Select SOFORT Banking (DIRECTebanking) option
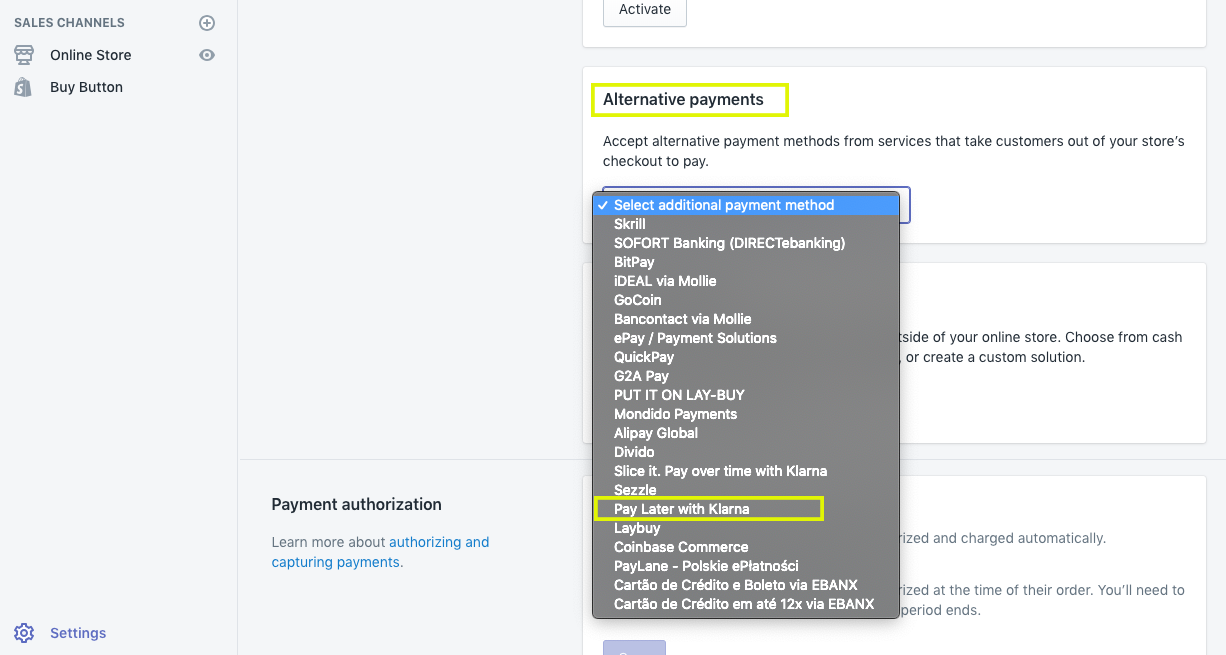1226x655 pixels. 746,243
